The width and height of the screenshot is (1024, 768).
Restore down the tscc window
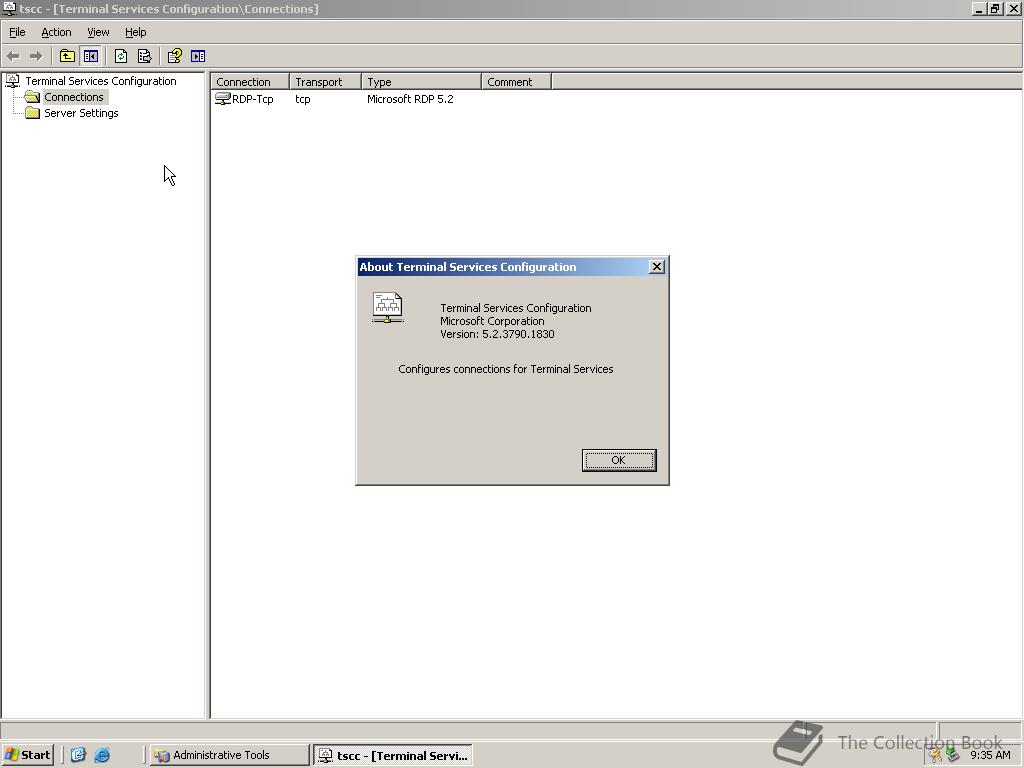pyautogui.click(x=995, y=8)
